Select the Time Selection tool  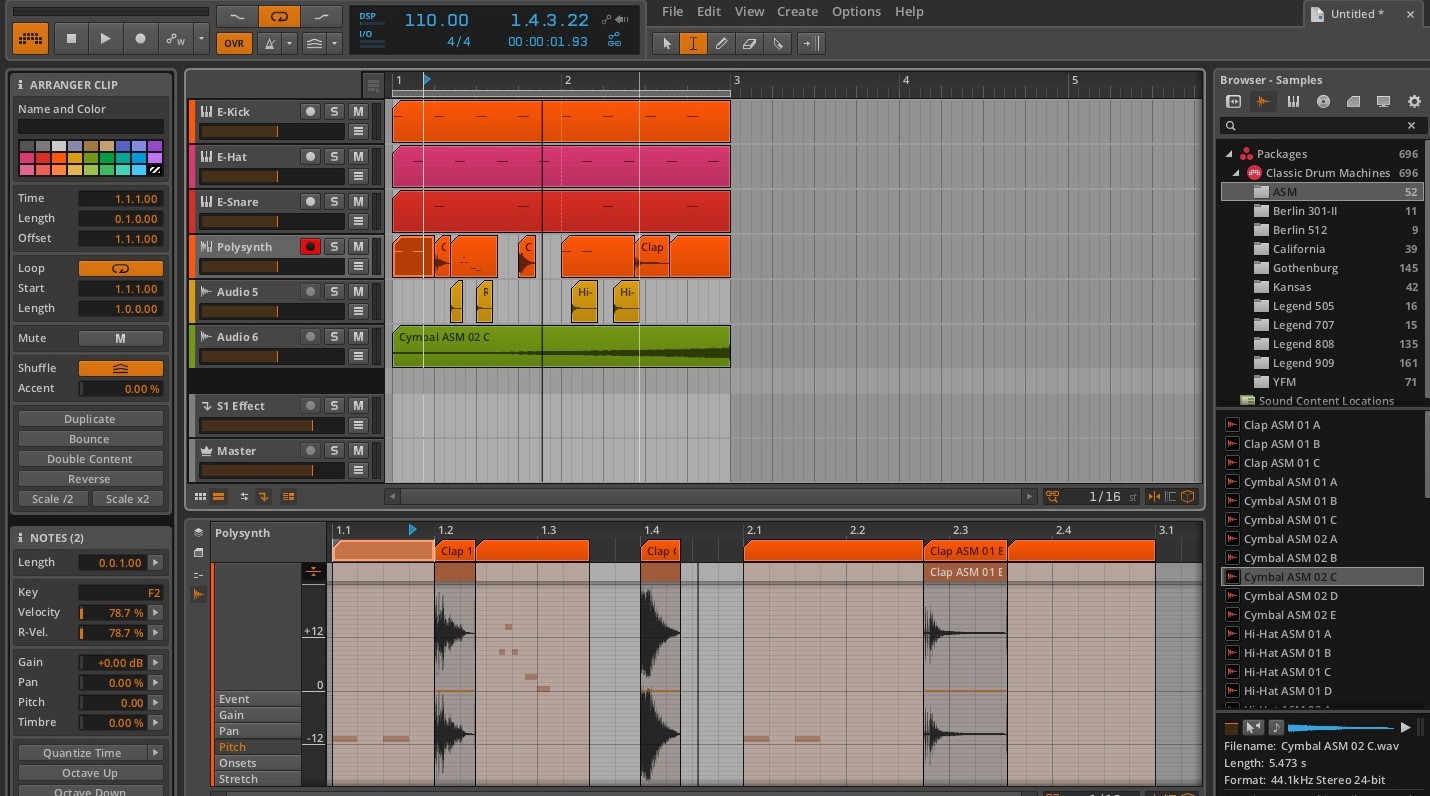693,43
